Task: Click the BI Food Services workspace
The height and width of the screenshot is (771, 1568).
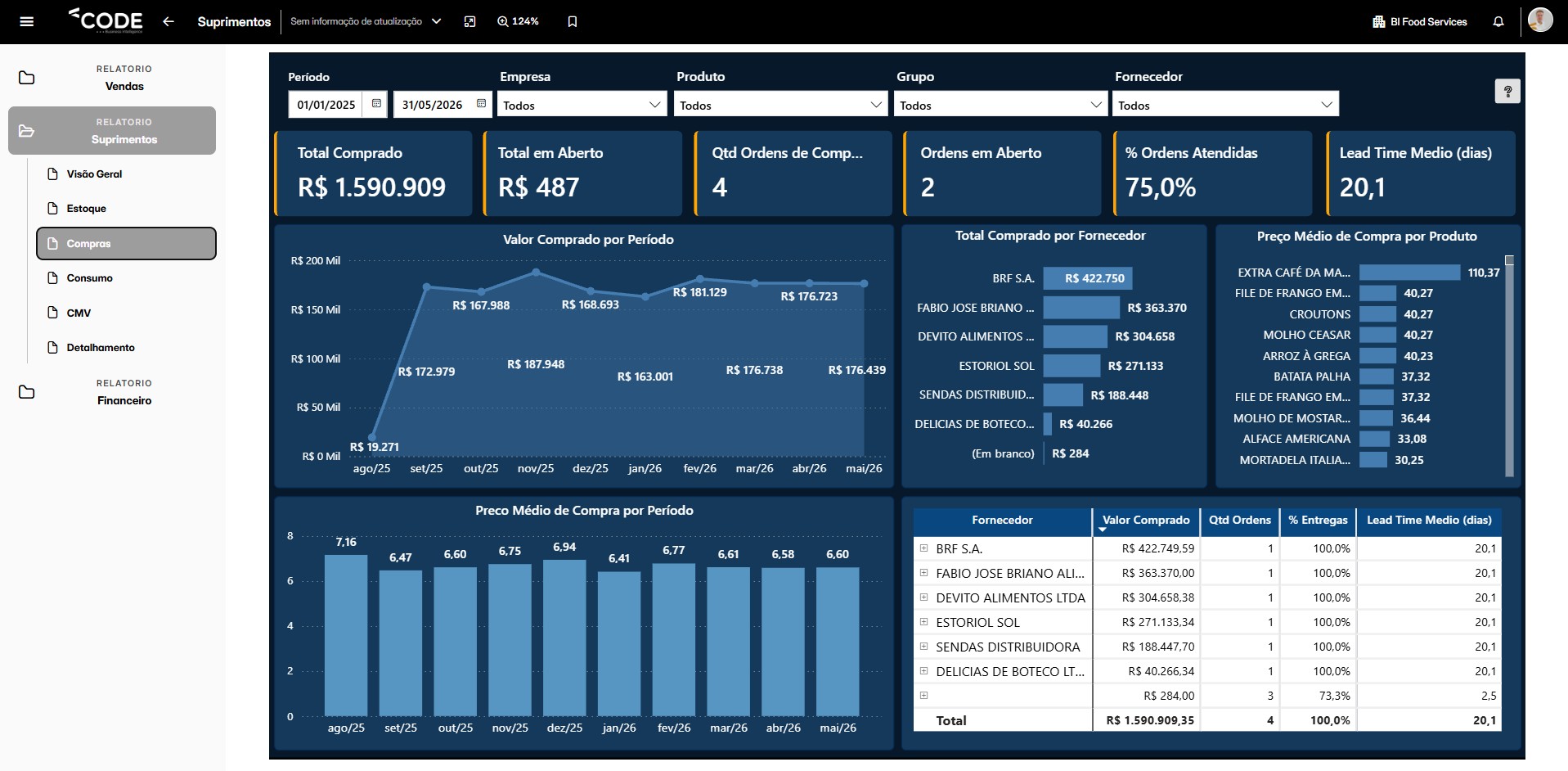Action: tap(1420, 22)
